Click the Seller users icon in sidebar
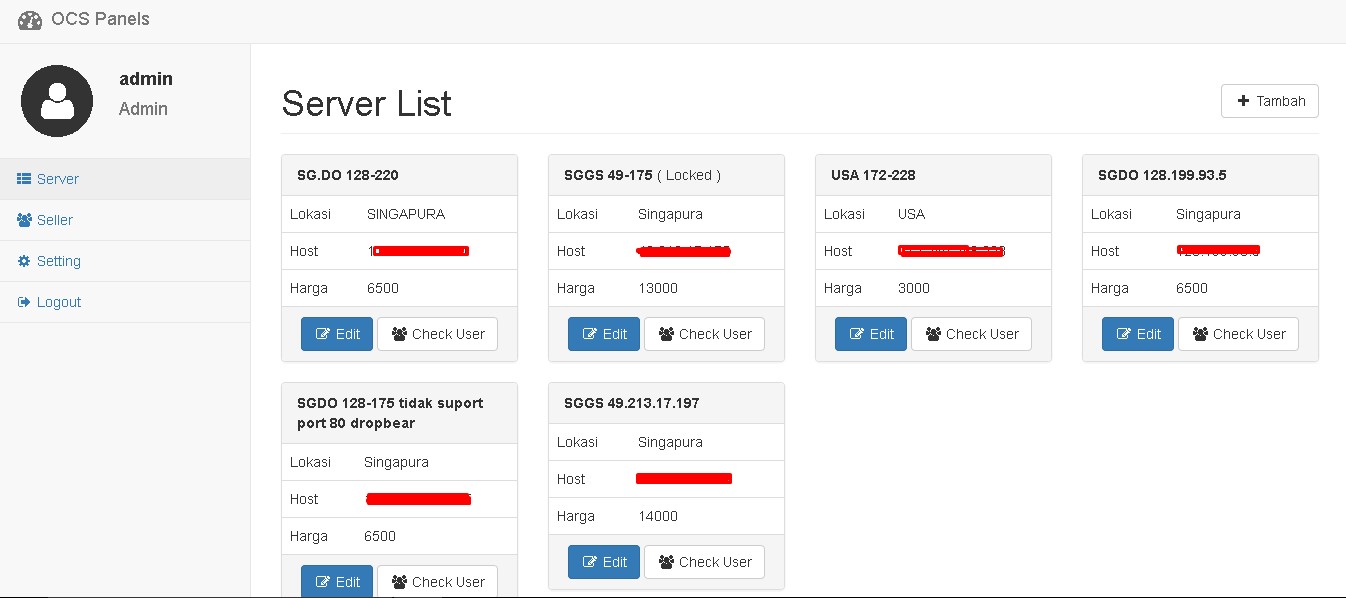1346x598 pixels. tap(22, 219)
